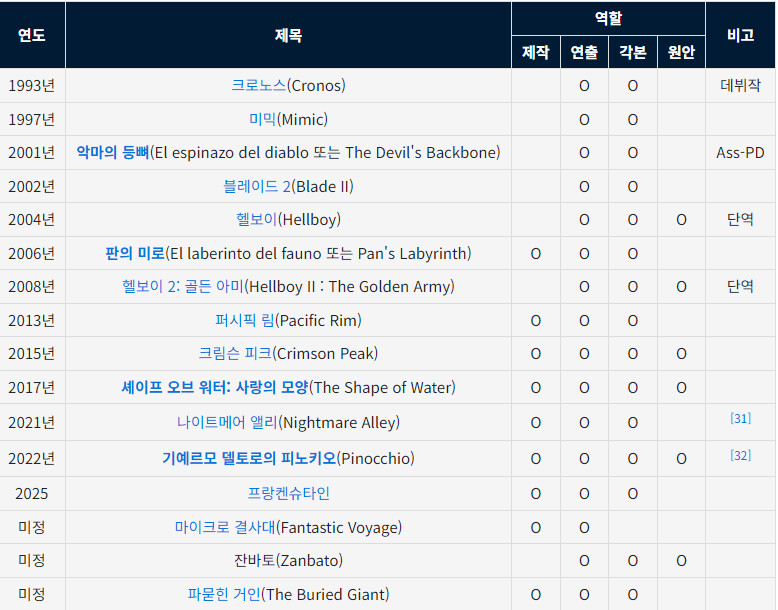
Task: Open the 악마의 등뼈 film link
Action: (113, 152)
